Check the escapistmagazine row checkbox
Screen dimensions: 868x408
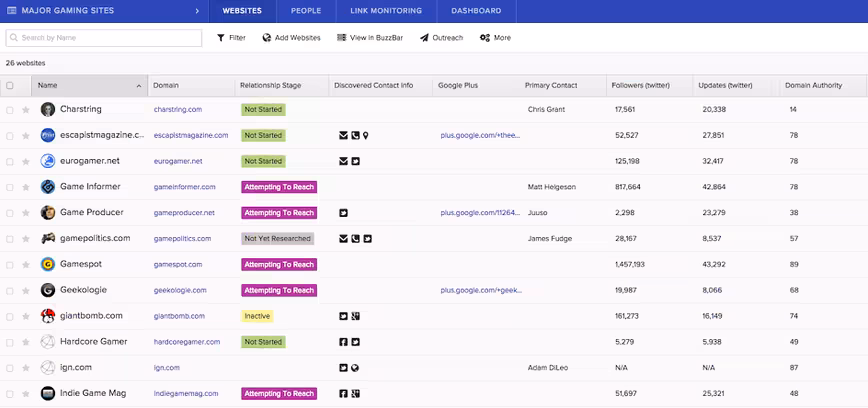[x=9, y=136]
